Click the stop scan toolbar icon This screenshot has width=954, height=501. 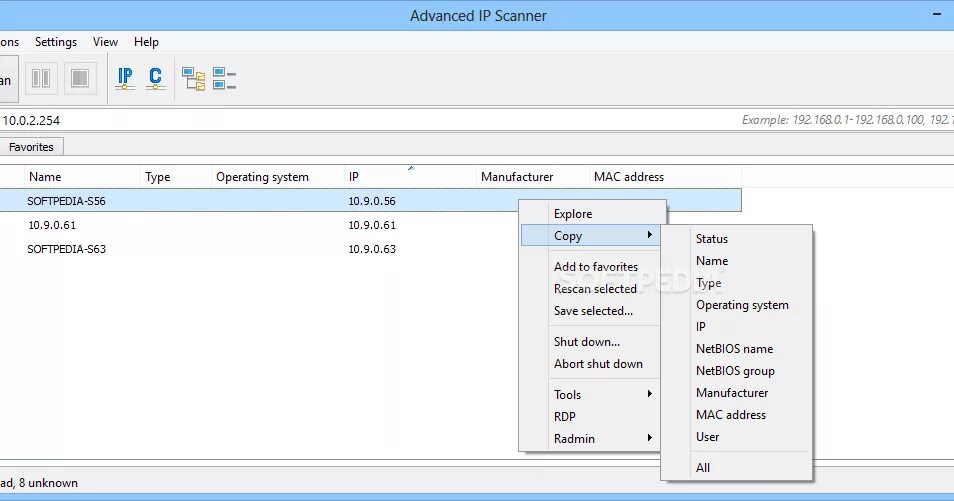pos(80,79)
